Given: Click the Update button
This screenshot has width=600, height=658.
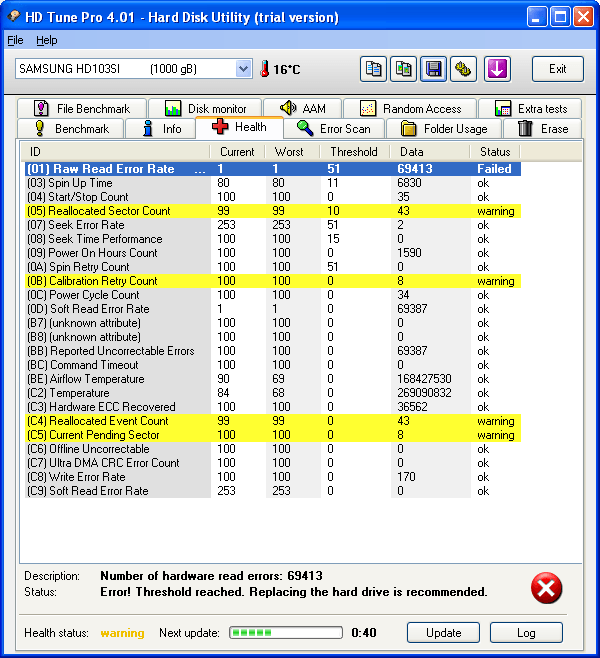Looking at the screenshot, I should click(x=443, y=632).
